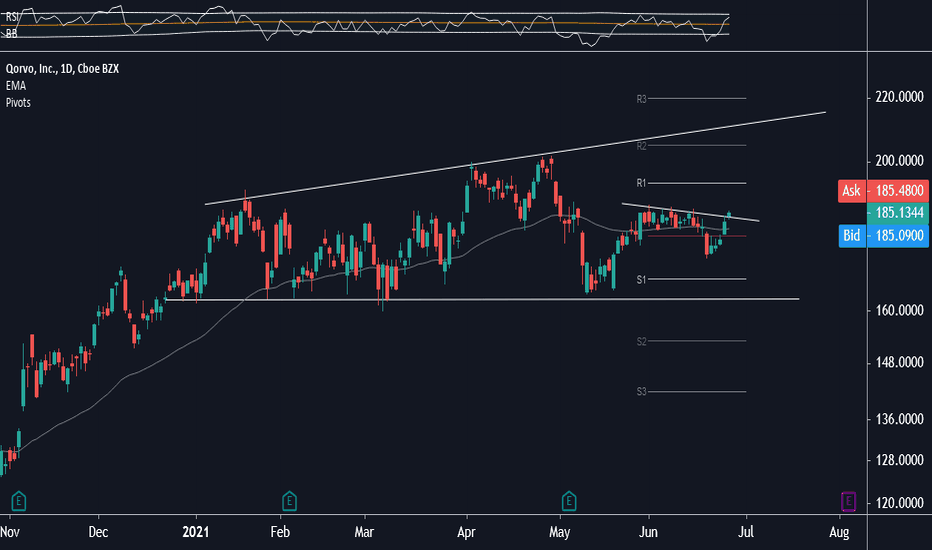
Task: Click the Jul label on time axis
Action: point(746,532)
